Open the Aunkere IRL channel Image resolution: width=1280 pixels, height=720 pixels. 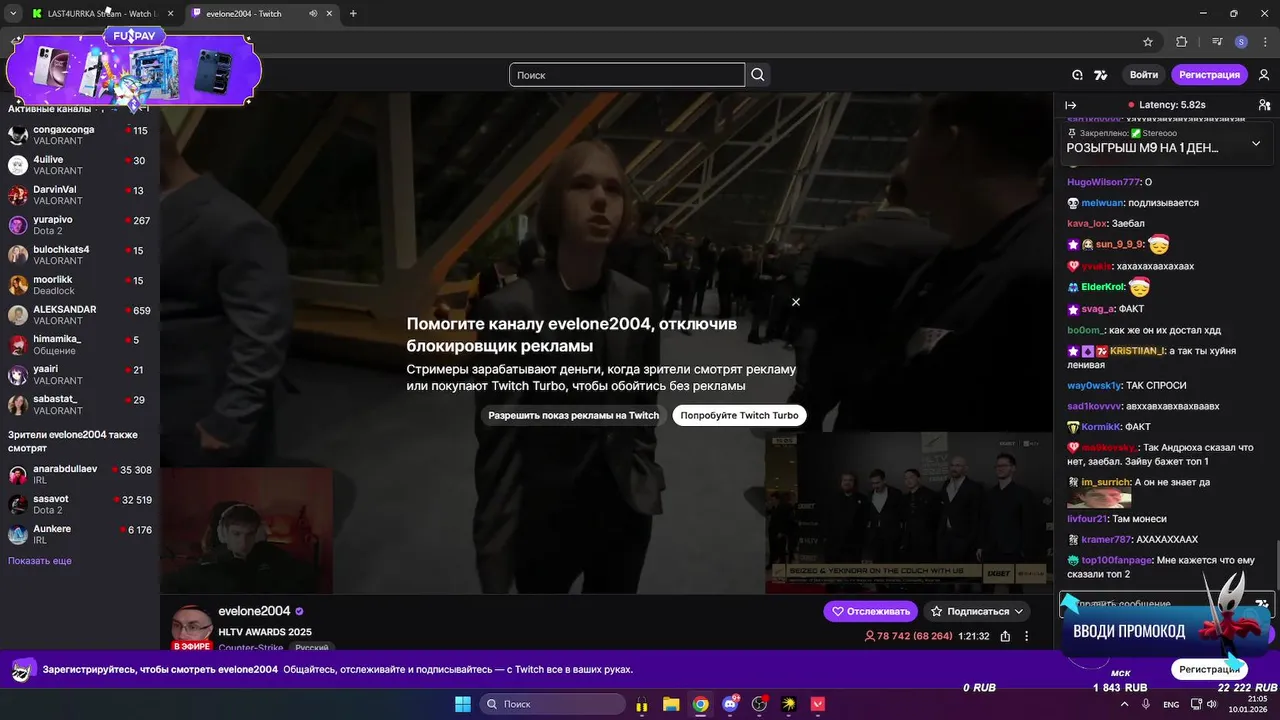pos(80,534)
